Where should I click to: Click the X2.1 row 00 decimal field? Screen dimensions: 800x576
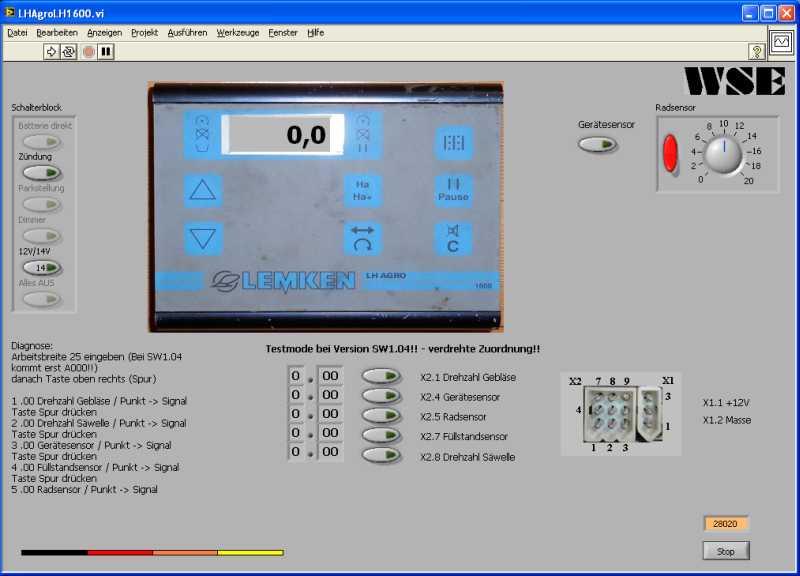(330, 376)
